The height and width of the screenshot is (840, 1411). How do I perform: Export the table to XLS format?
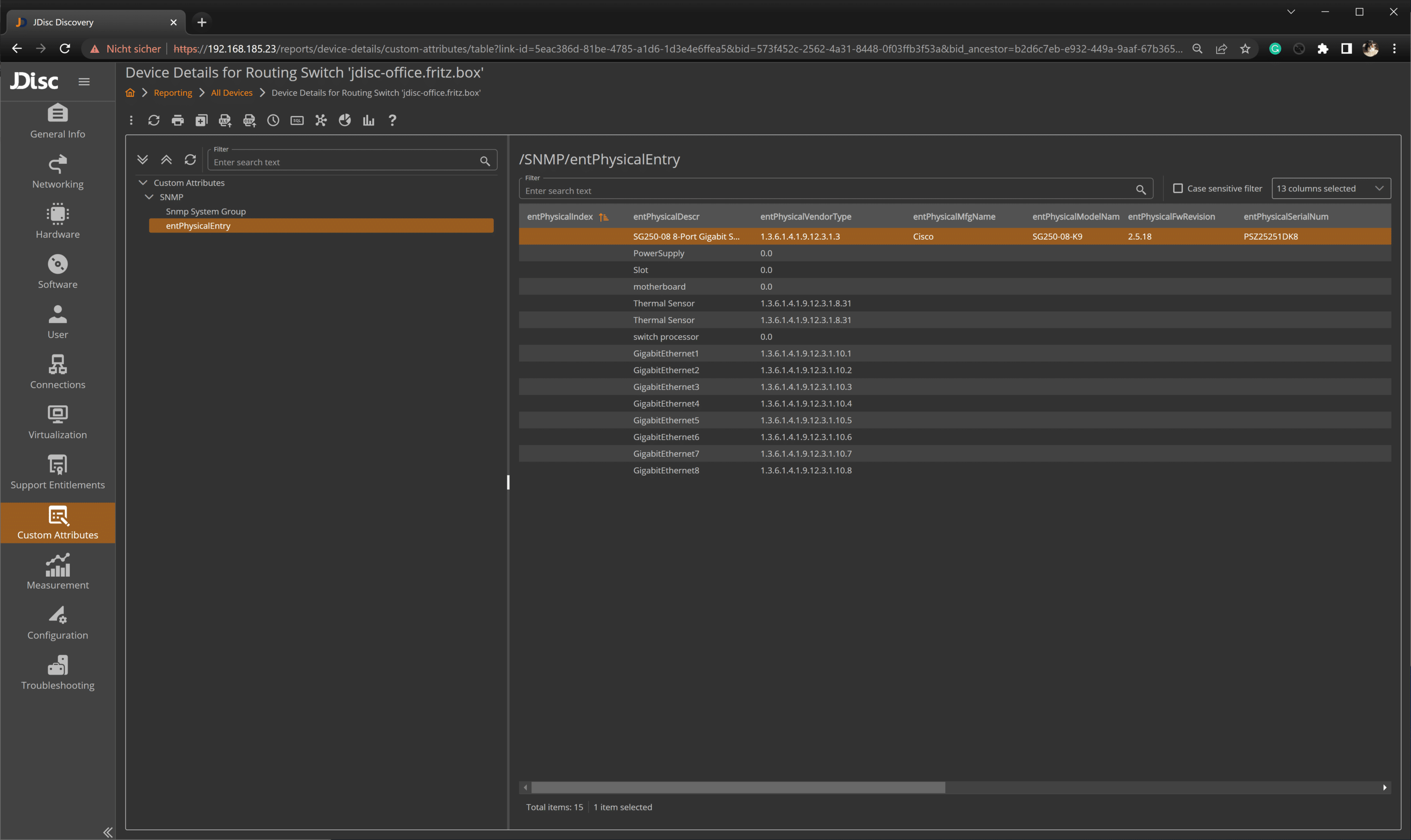(x=225, y=120)
